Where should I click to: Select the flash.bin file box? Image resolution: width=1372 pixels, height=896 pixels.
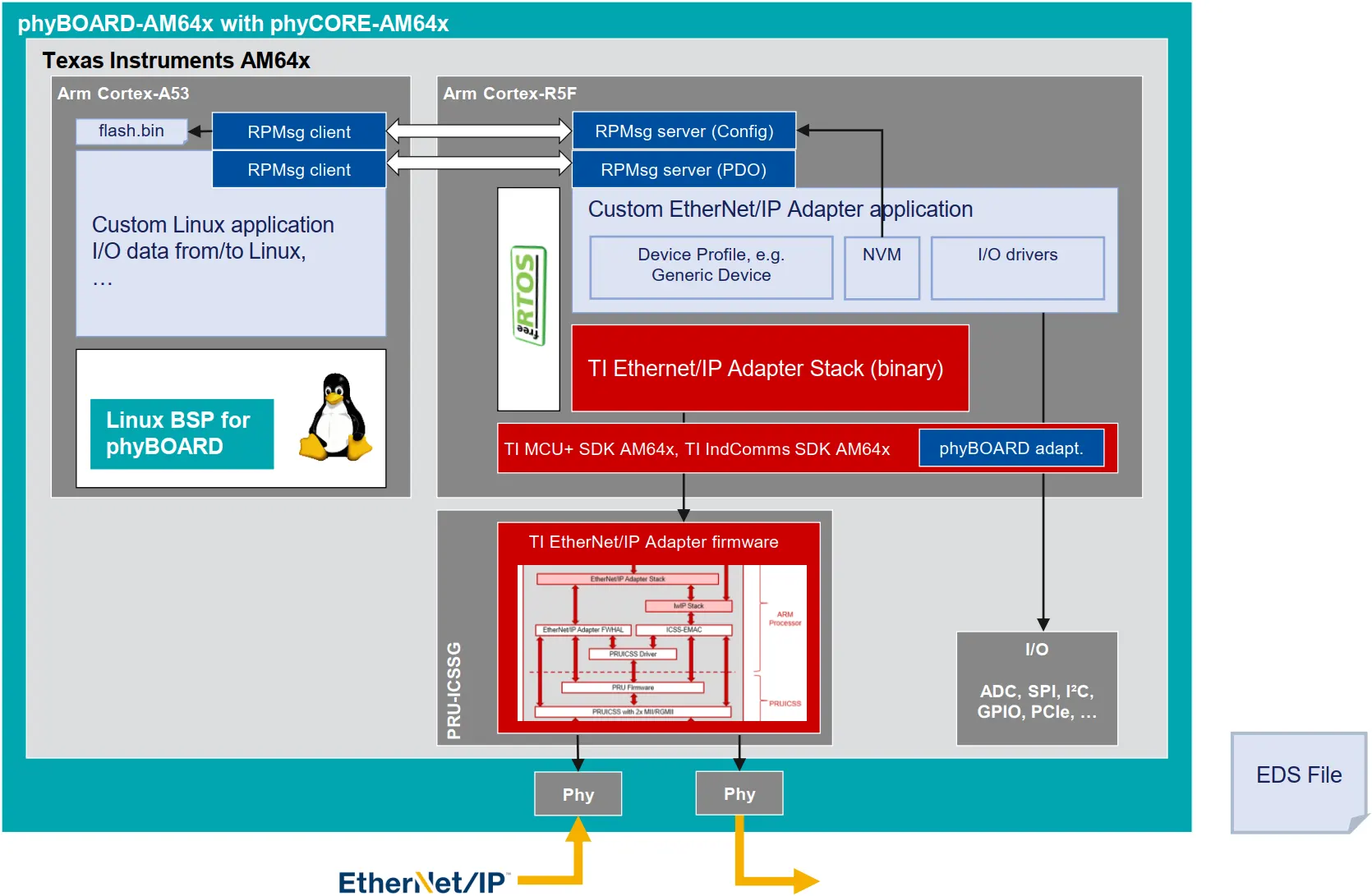(x=131, y=131)
